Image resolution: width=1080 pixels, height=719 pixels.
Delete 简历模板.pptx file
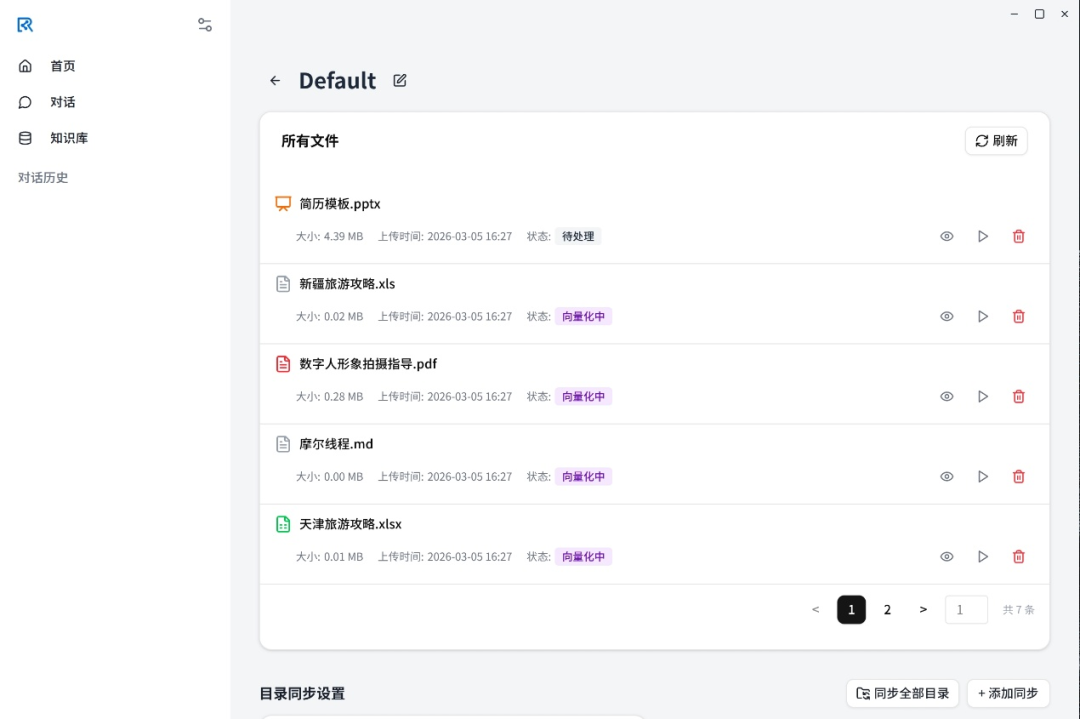click(x=1019, y=236)
